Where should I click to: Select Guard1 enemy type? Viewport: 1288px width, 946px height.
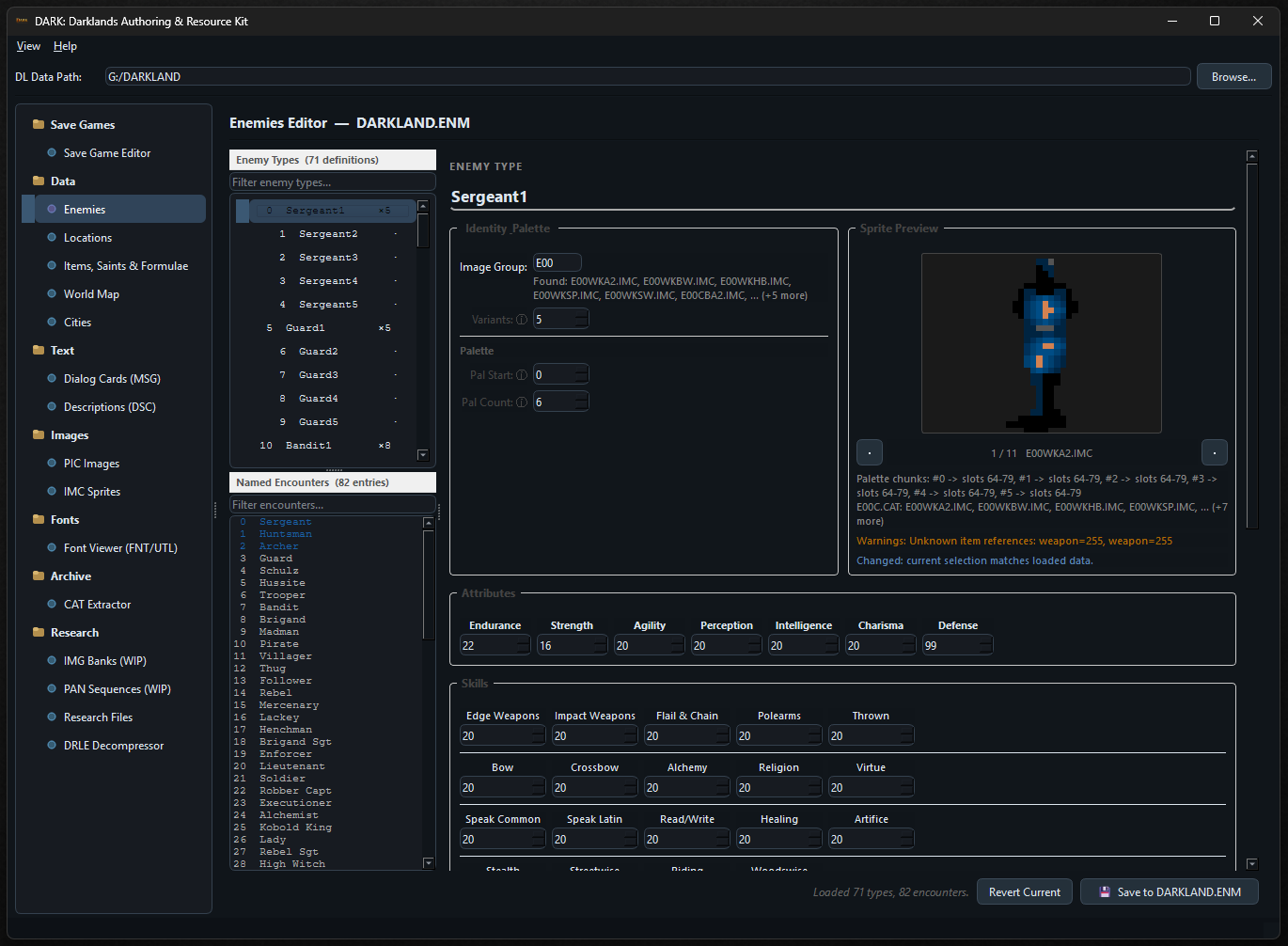click(x=326, y=328)
